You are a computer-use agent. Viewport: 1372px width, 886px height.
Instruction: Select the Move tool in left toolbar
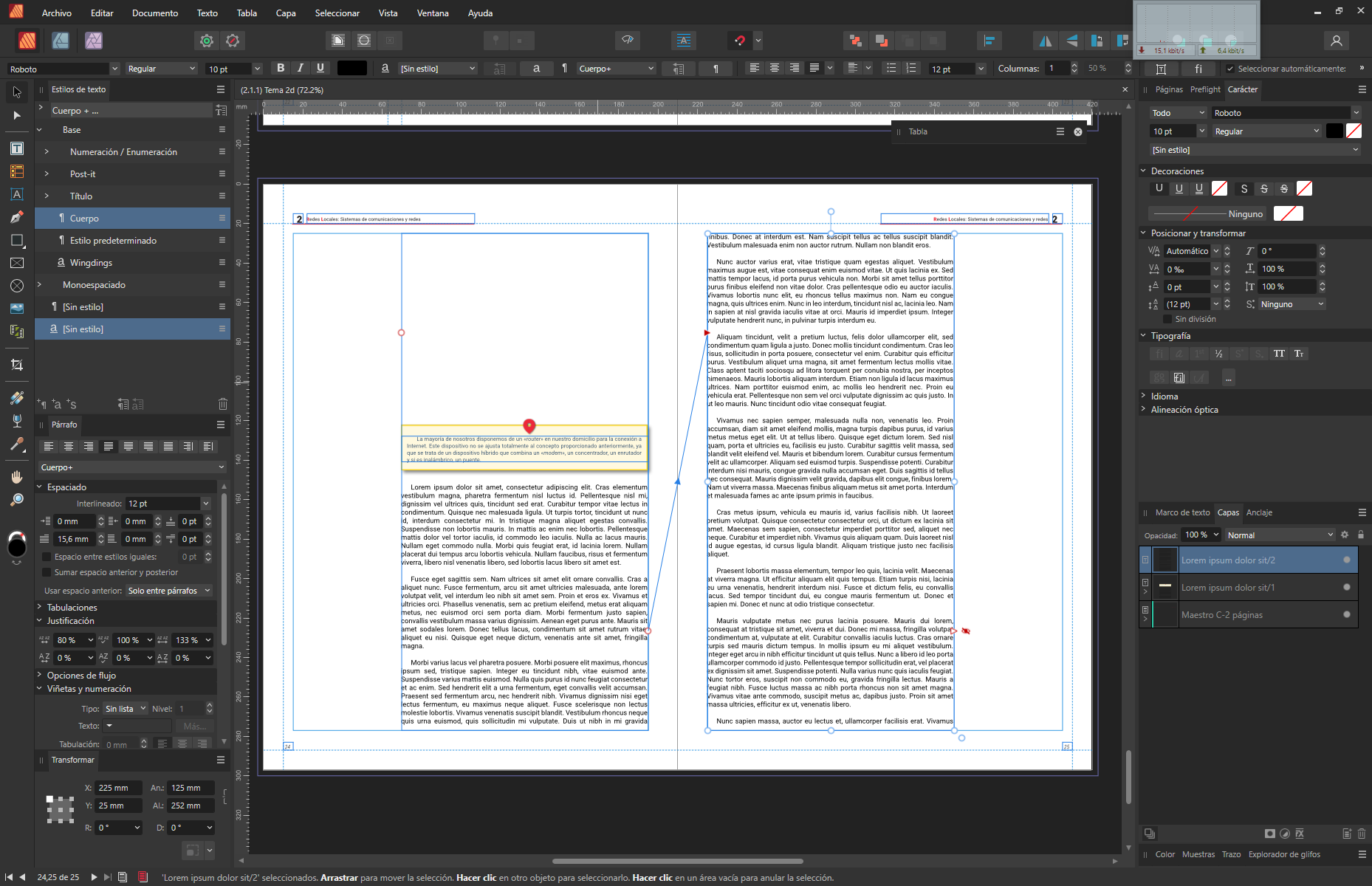pyautogui.click(x=17, y=92)
